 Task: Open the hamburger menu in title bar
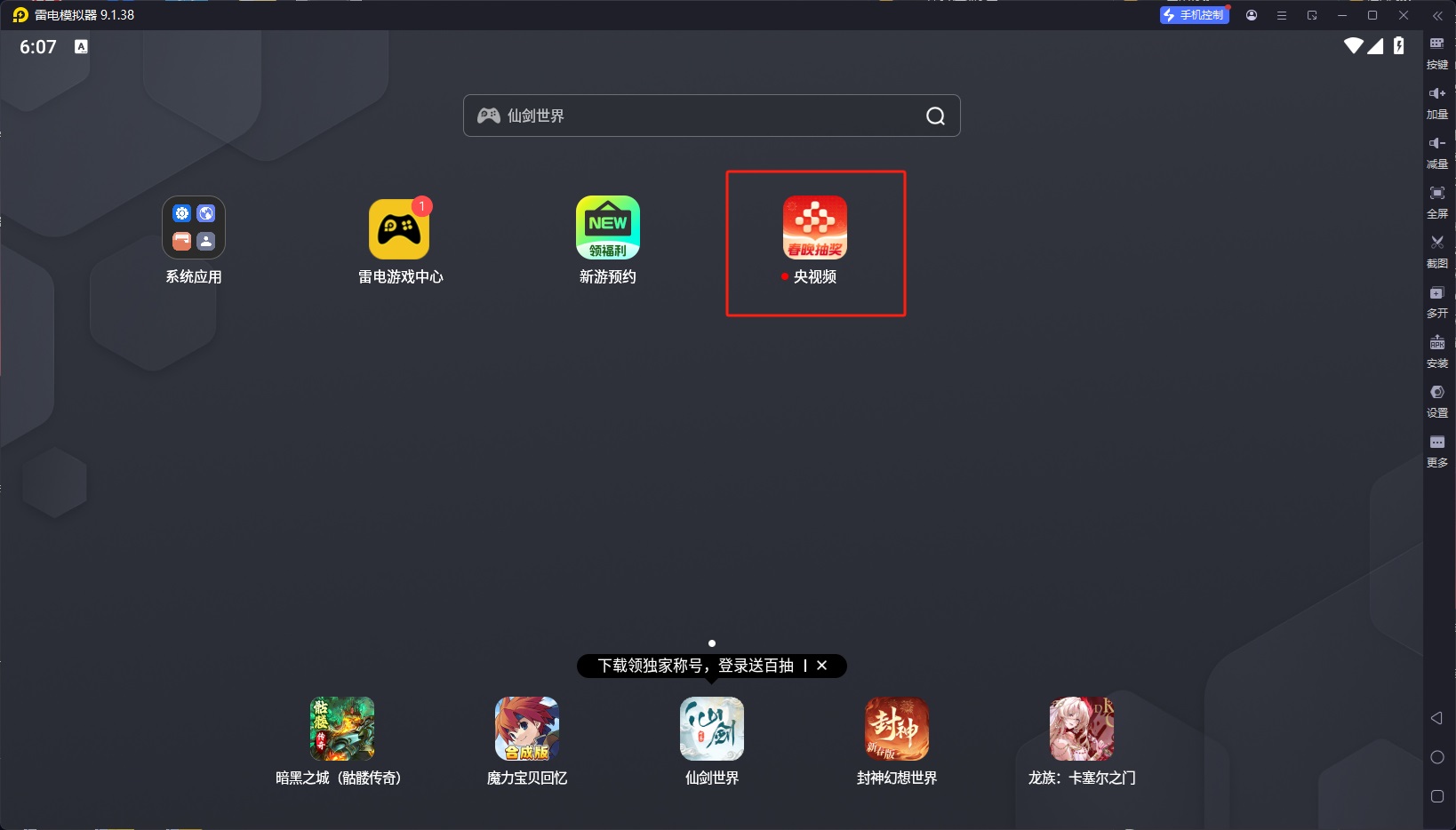[1281, 15]
